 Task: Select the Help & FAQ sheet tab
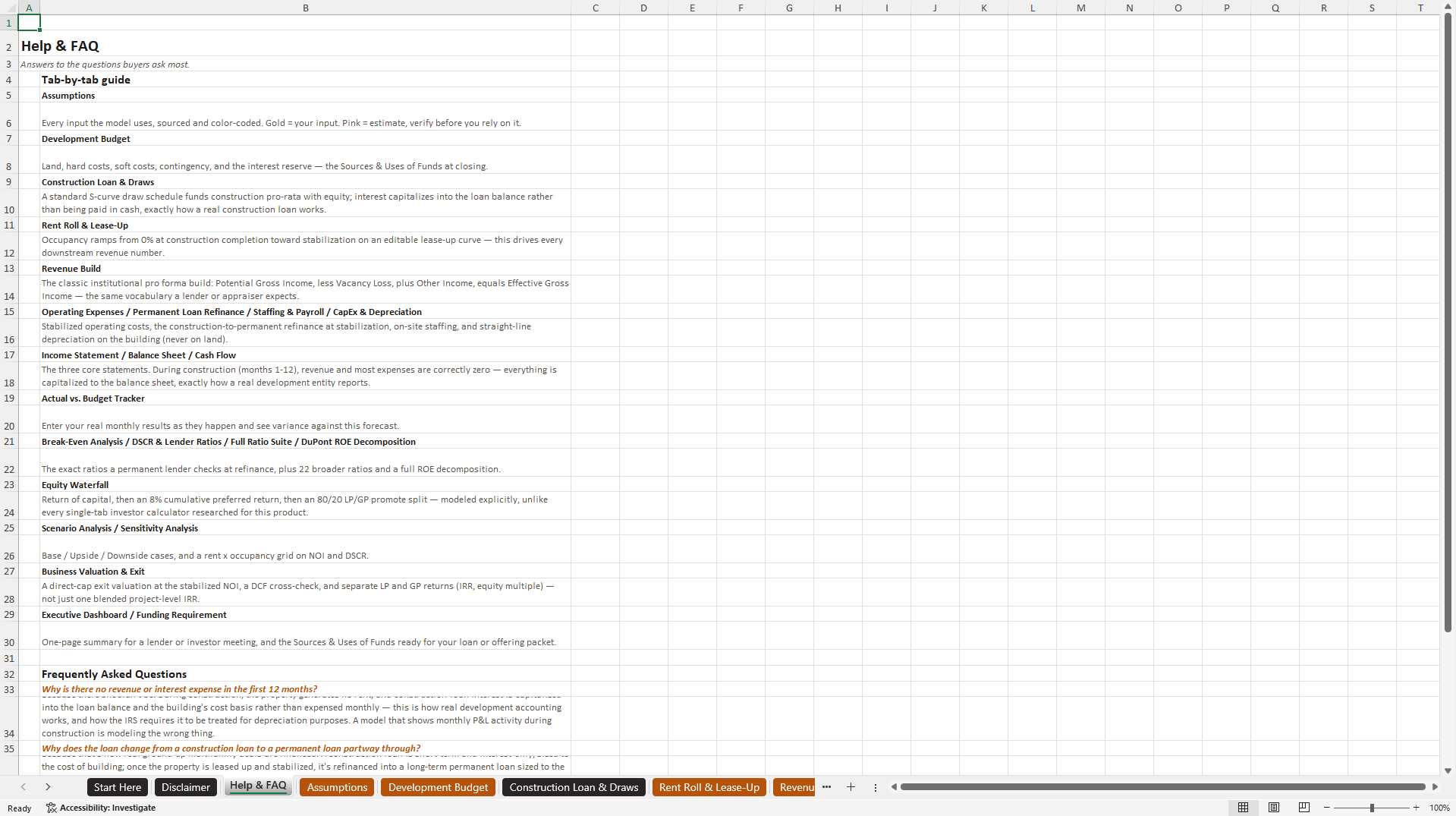coord(258,786)
